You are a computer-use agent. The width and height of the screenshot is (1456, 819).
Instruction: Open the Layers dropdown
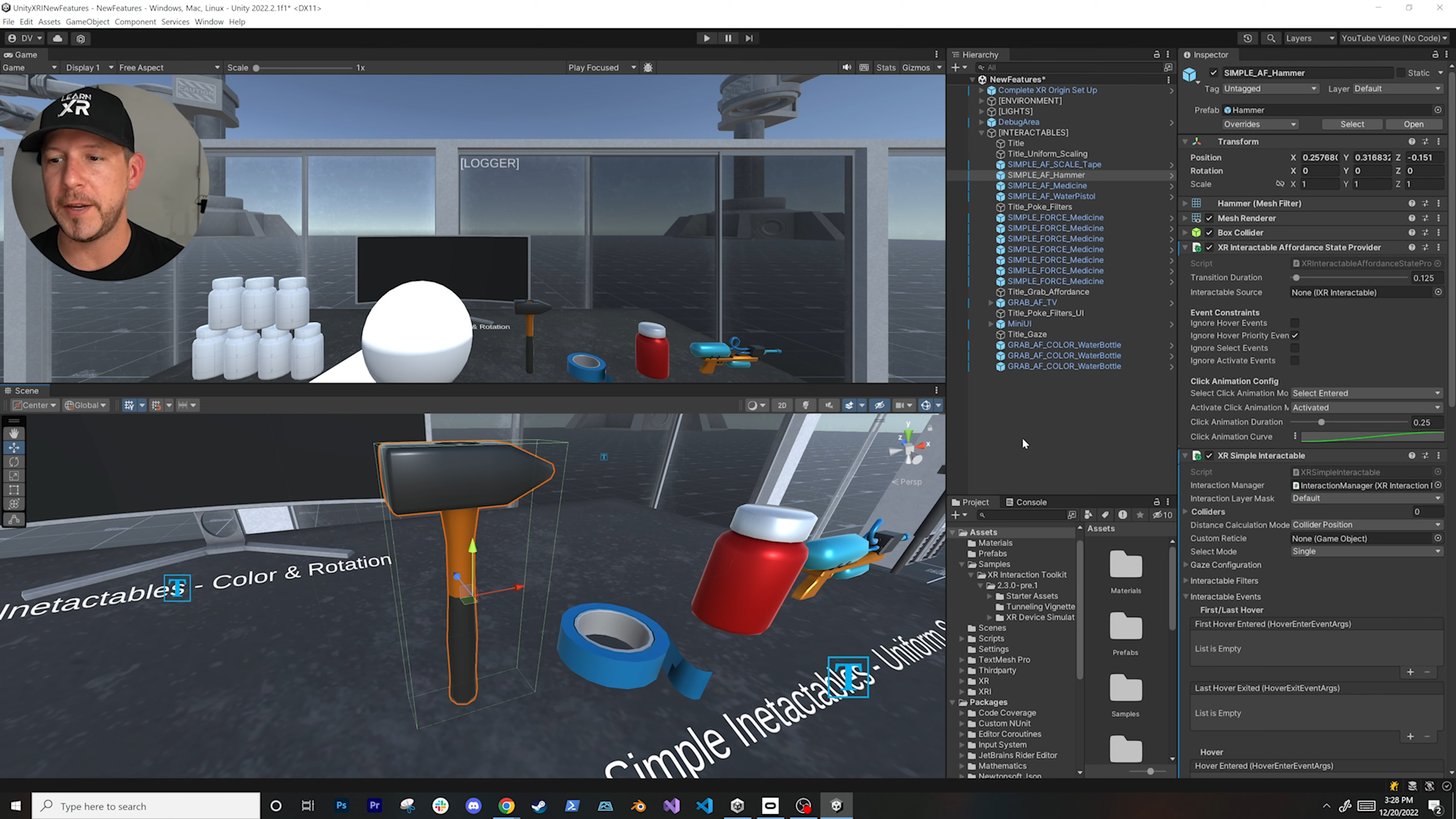click(1309, 38)
